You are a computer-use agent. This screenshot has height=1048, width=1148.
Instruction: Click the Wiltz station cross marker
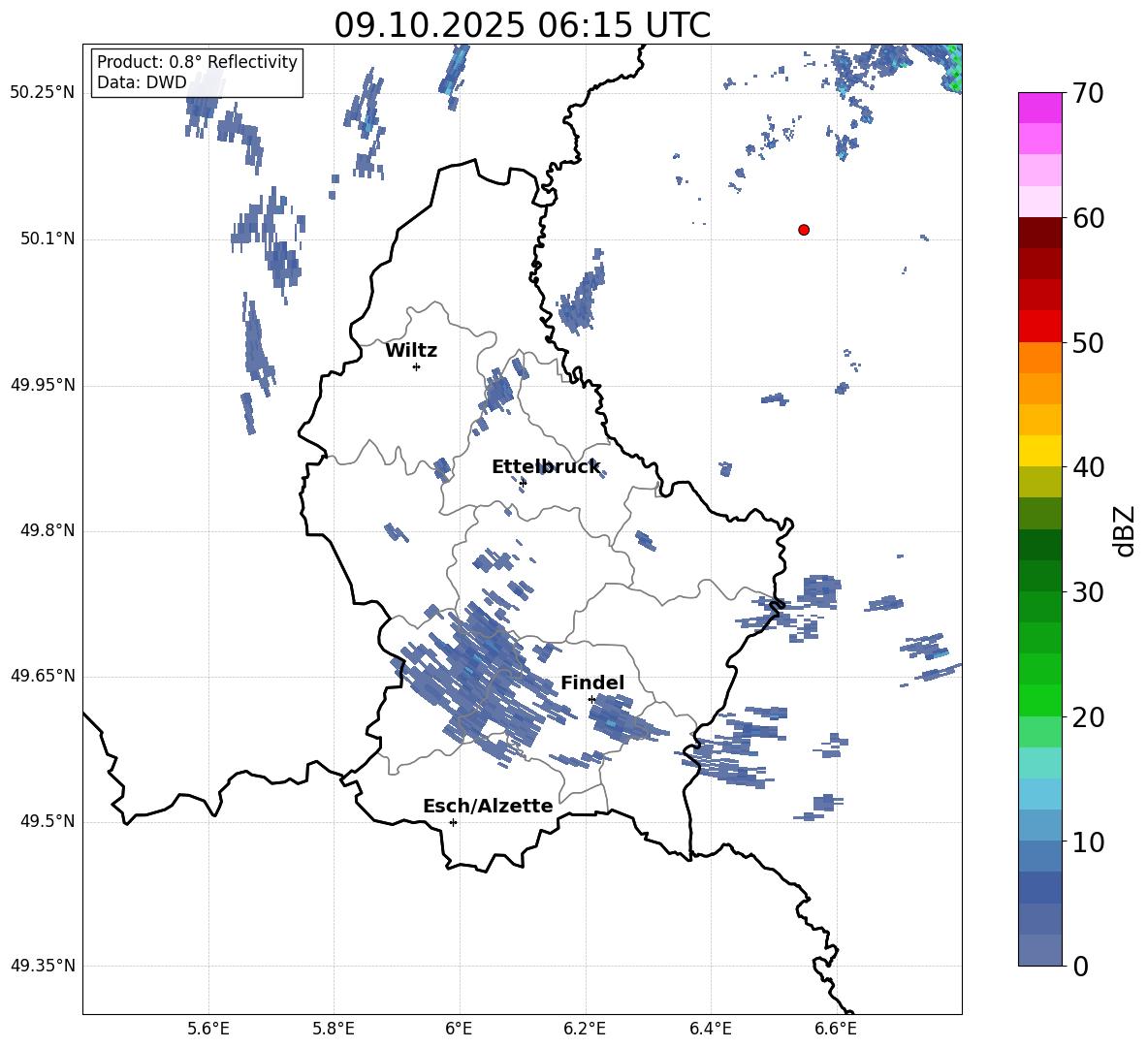[417, 366]
